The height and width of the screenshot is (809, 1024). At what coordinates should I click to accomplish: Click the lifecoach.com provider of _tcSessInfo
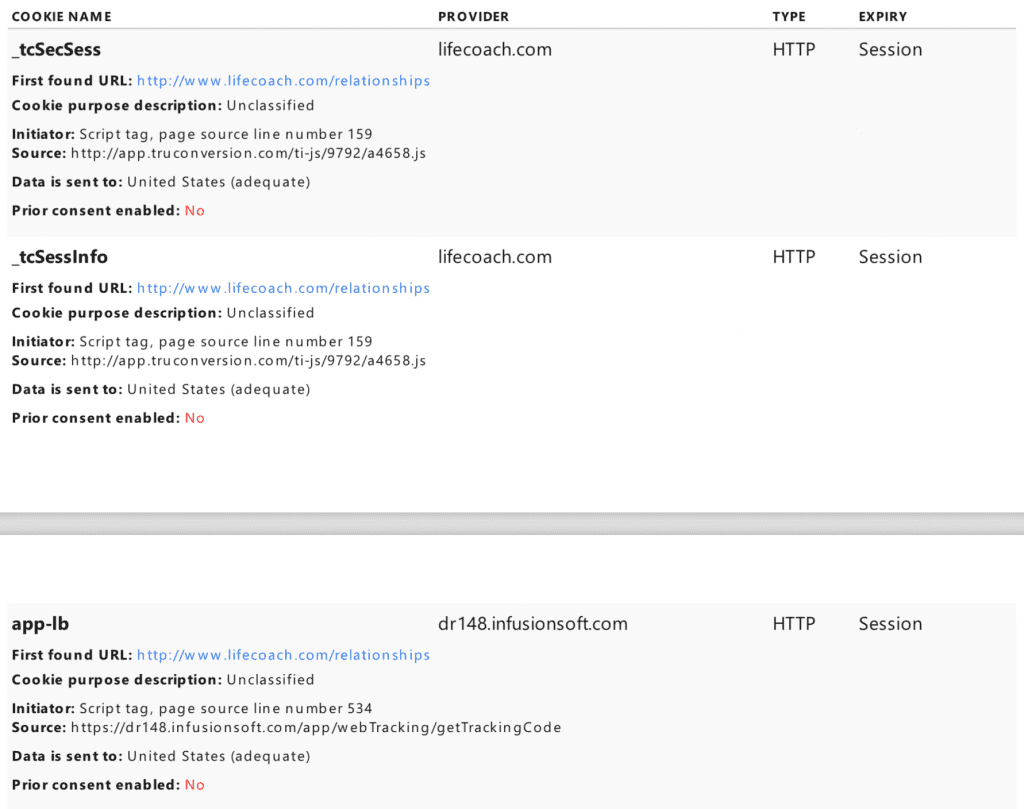coord(494,257)
